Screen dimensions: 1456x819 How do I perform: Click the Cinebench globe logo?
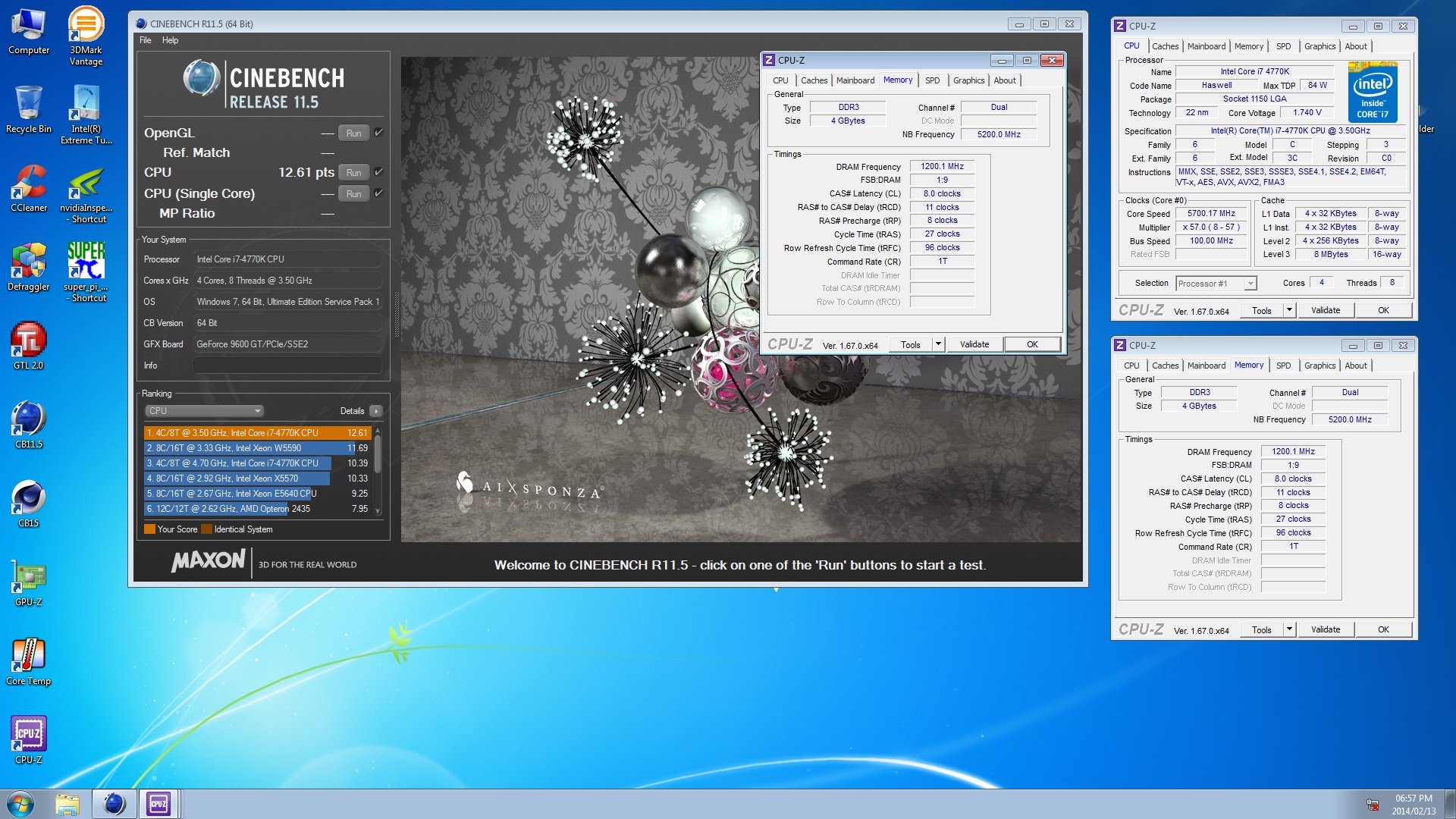(x=202, y=78)
